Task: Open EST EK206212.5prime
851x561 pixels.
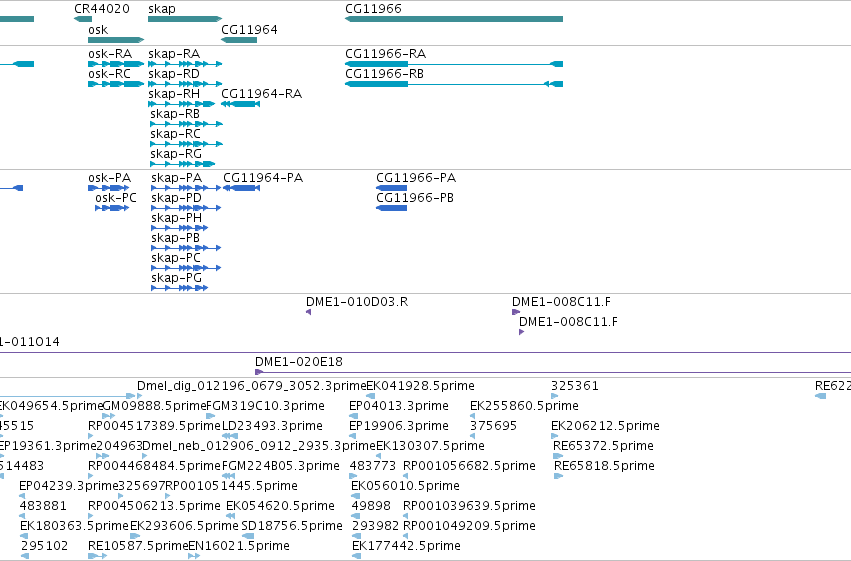Action: [554, 436]
